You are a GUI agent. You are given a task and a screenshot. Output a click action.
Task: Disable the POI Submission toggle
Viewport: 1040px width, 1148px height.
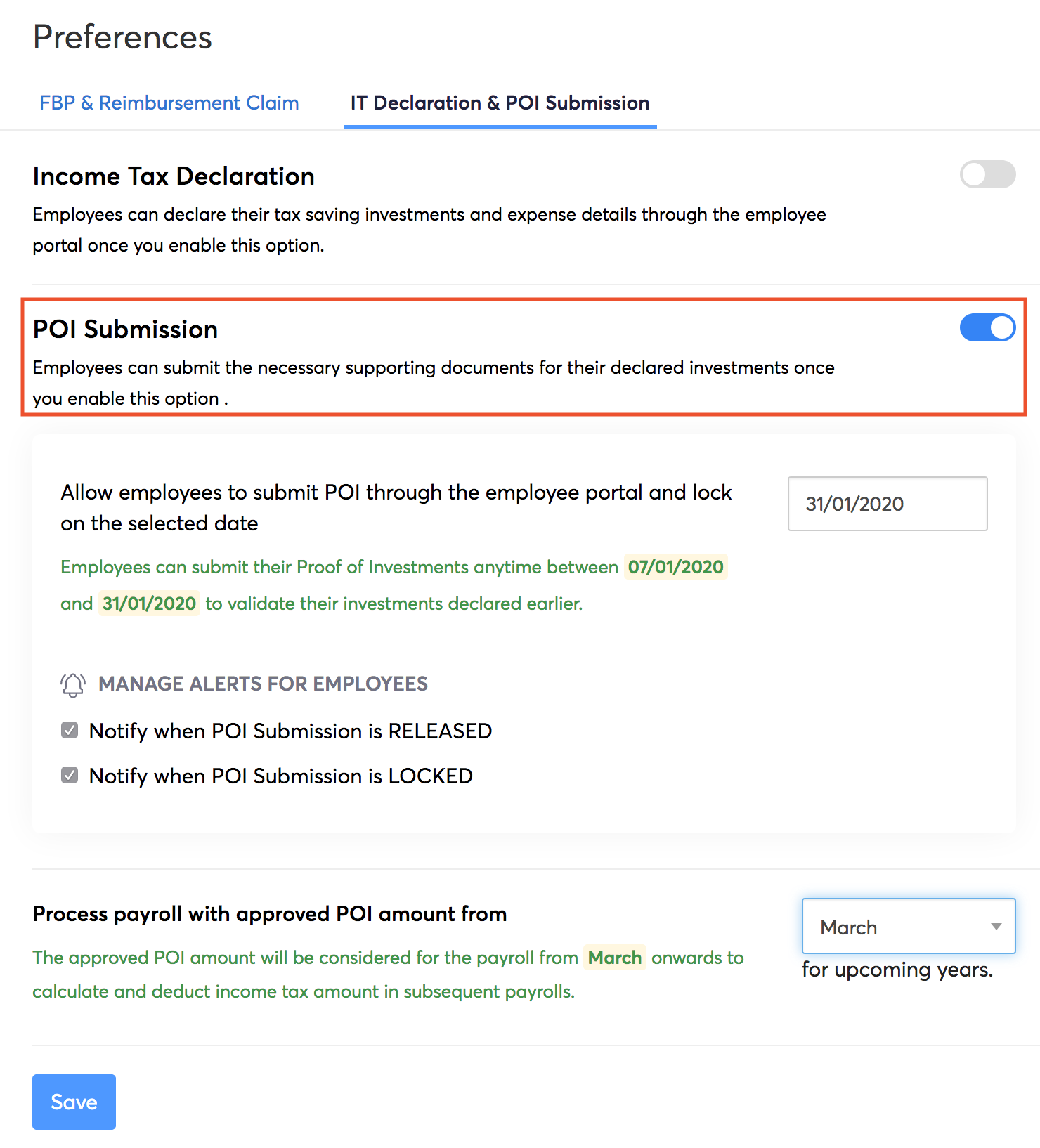987,328
